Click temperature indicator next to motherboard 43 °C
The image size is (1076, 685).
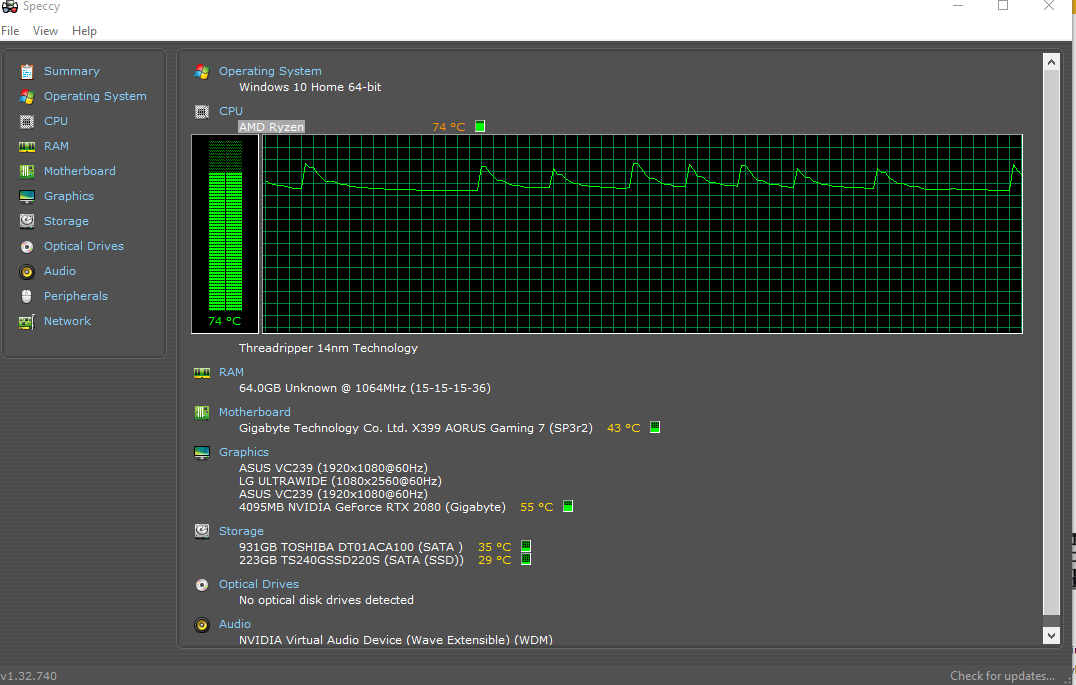[x=655, y=427]
